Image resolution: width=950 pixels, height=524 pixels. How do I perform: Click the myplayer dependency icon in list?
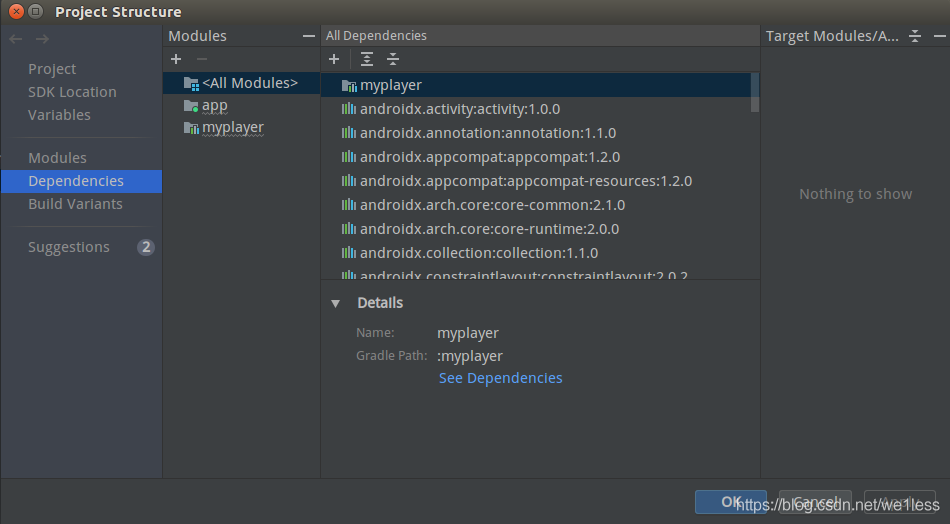click(349, 86)
